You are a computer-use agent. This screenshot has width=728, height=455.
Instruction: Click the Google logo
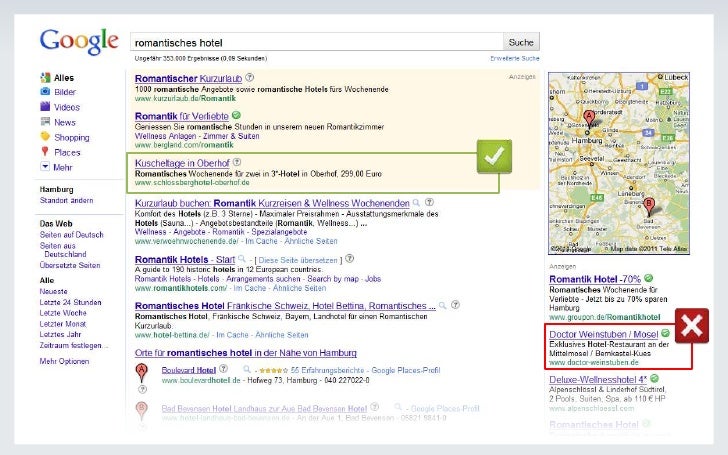[79, 41]
